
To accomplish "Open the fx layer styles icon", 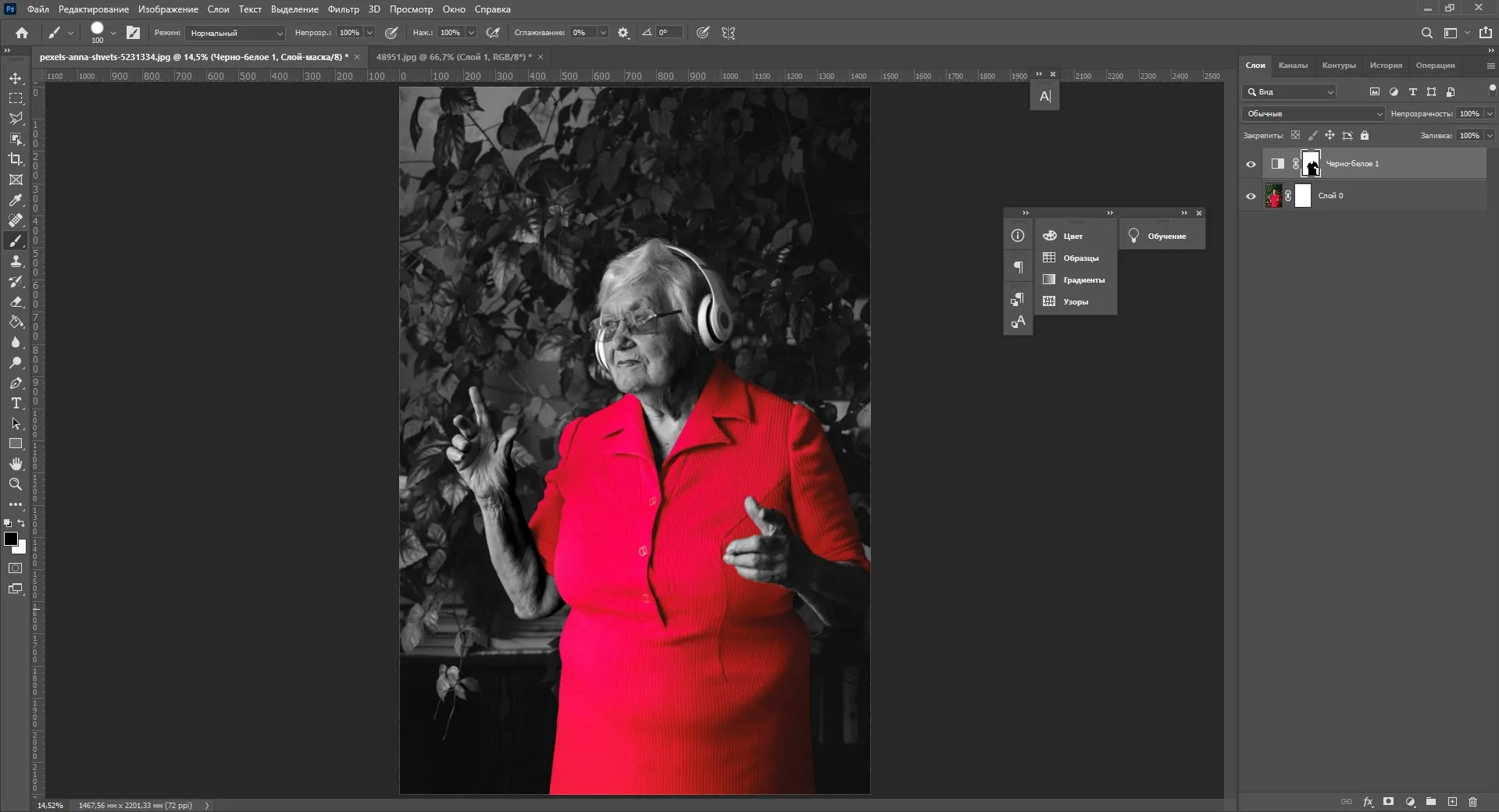I will coord(1368,802).
